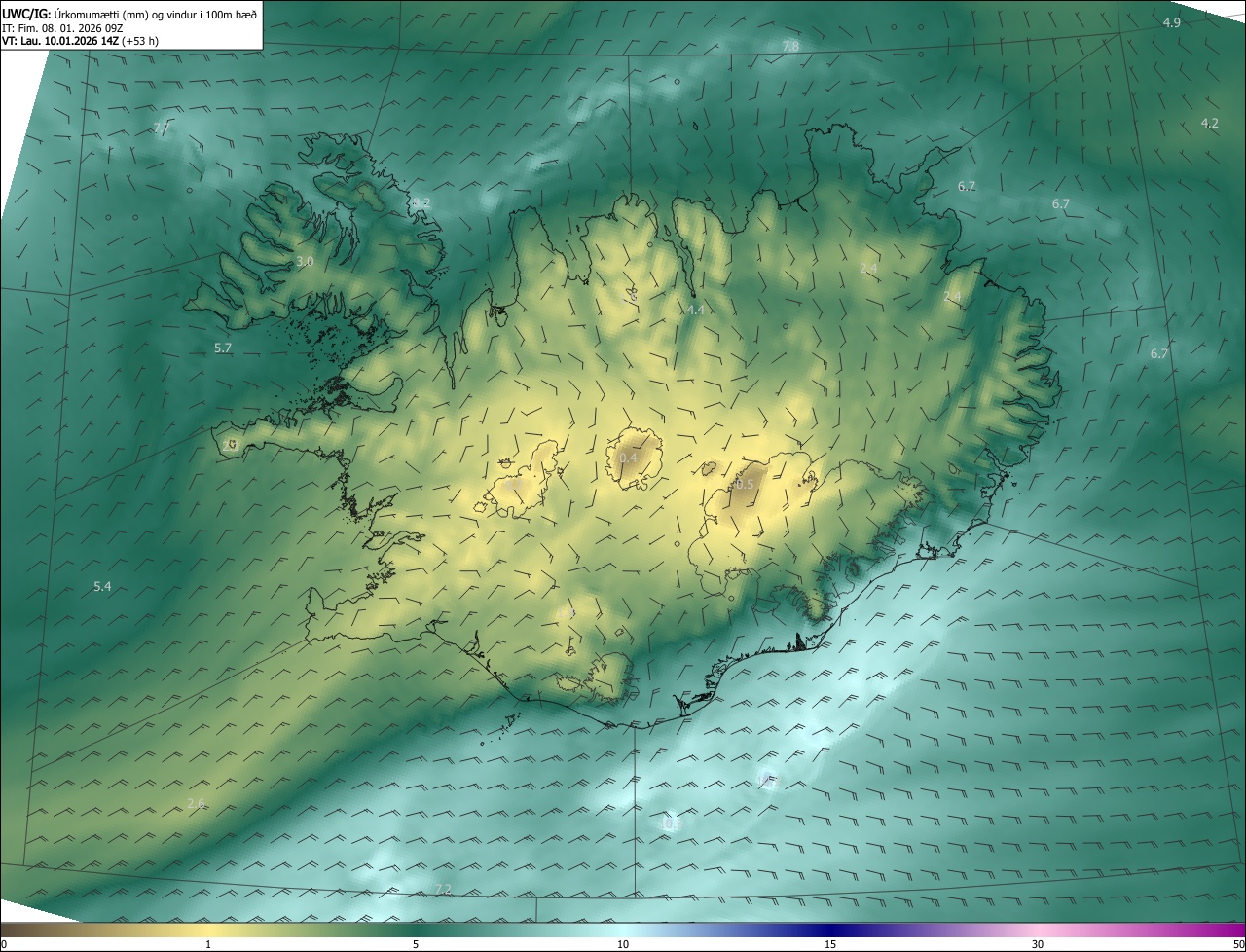Click the color scale tick label 50

pos(1238,944)
